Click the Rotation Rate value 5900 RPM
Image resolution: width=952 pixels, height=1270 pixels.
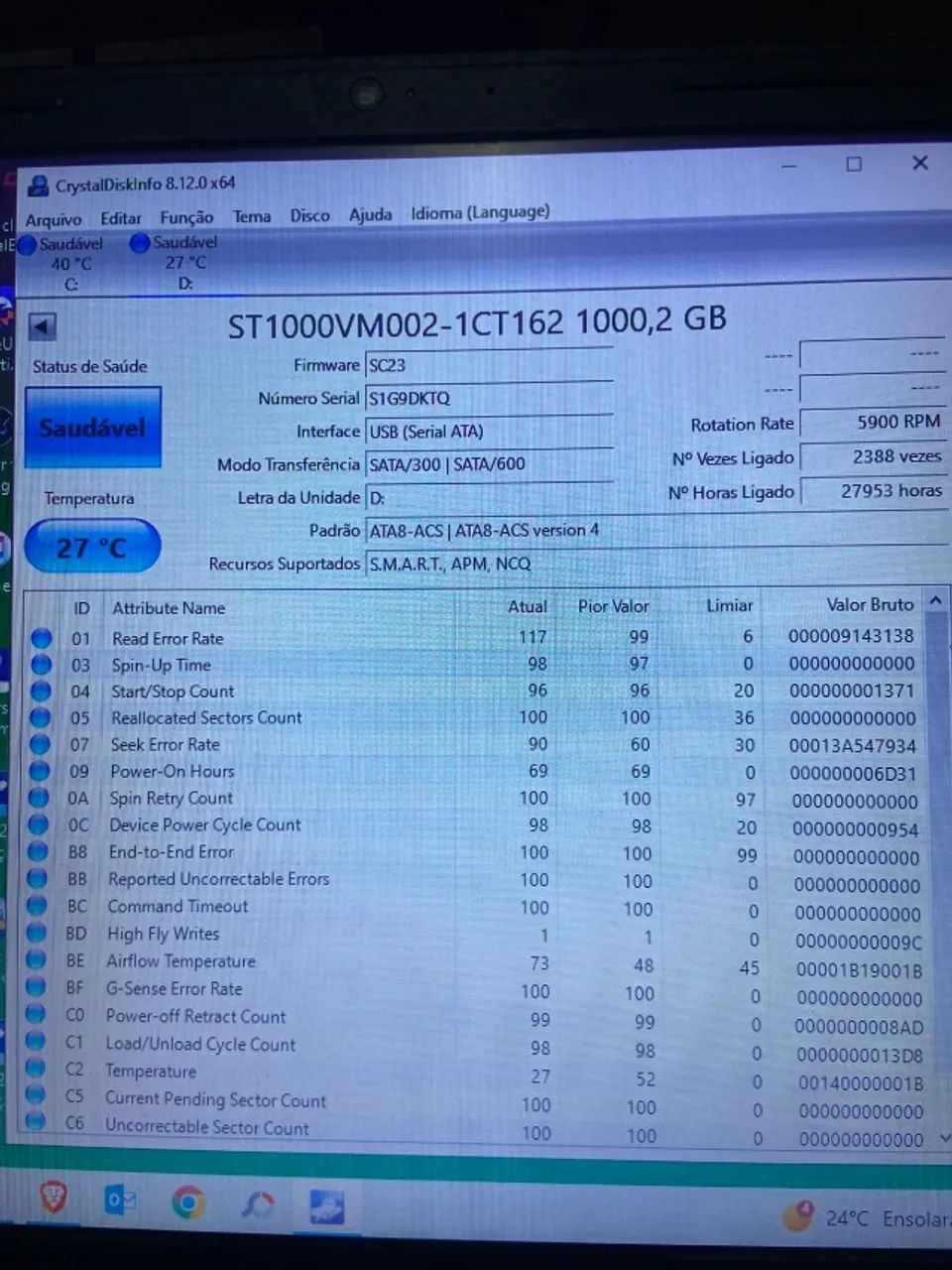click(873, 422)
